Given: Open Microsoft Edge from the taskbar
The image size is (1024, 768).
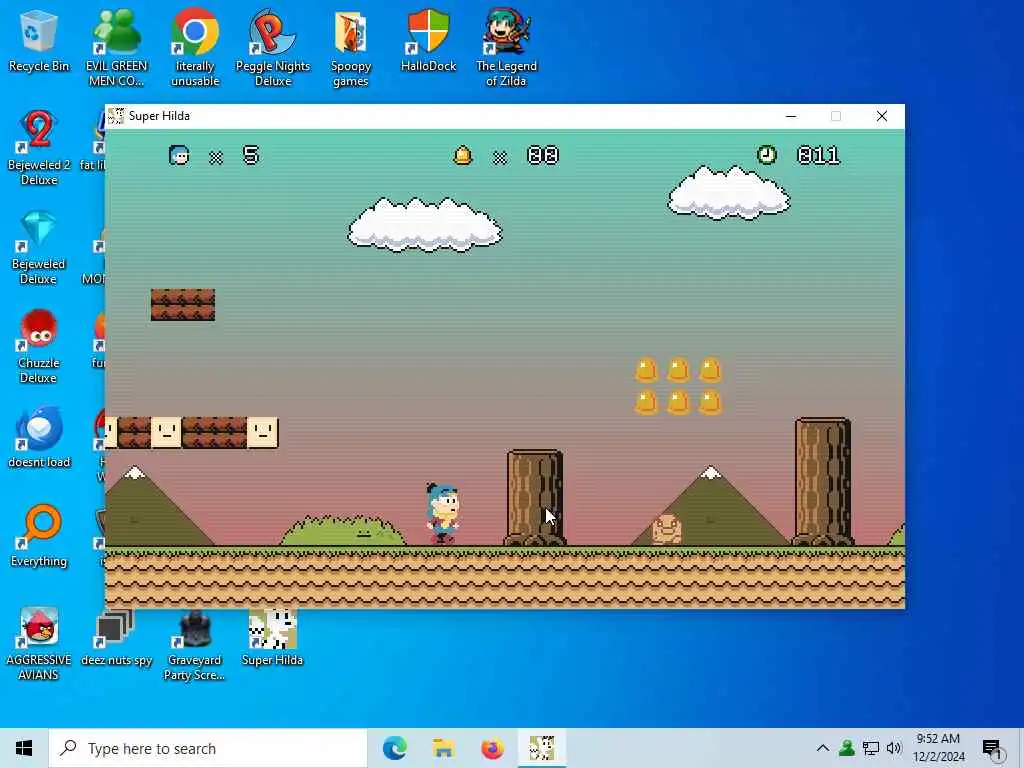Looking at the screenshot, I should click(394, 748).
